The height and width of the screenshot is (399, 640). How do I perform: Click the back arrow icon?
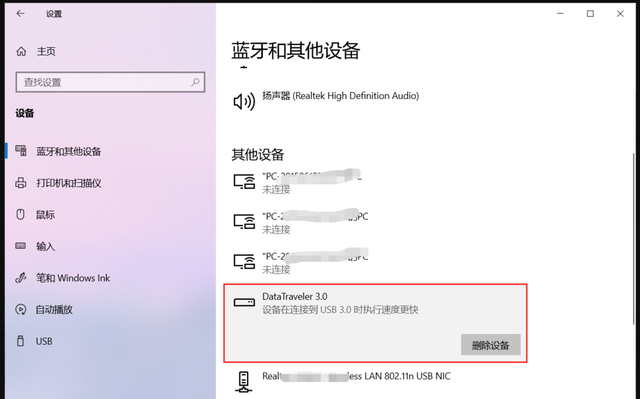(x=20, y=13)
